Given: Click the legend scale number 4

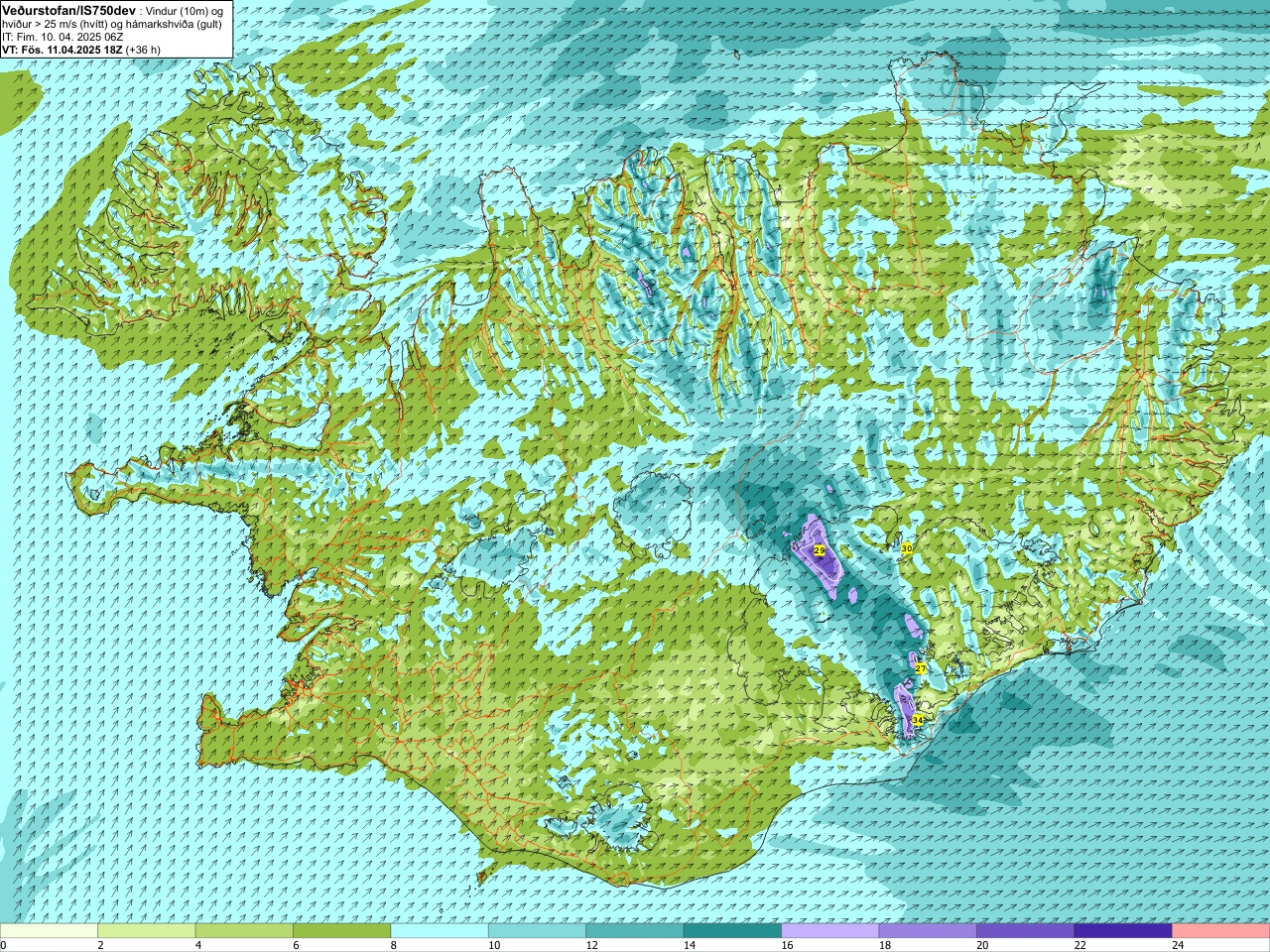Looking at the screenshot, I should [197, 945].
